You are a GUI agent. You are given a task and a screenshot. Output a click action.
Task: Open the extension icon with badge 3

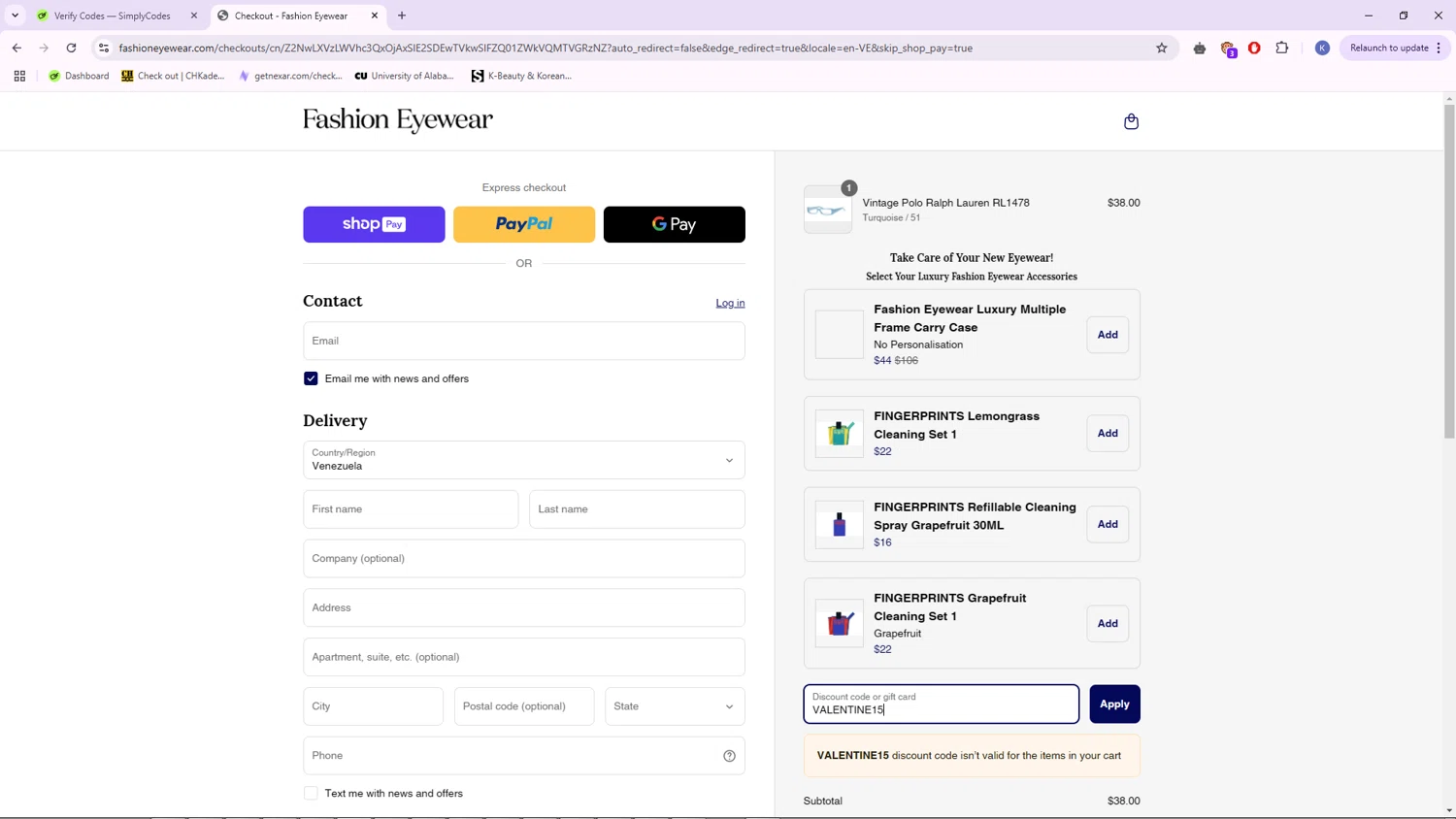click(x=1228, y=49)
